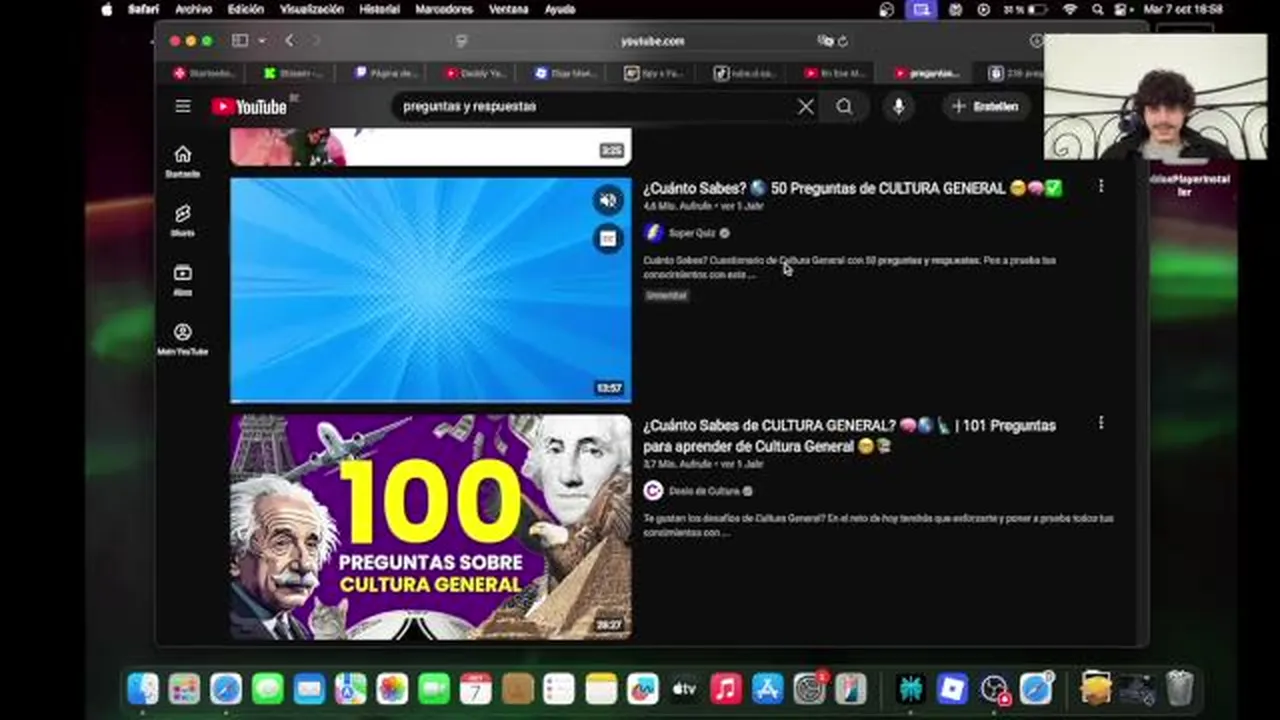Image resolution: width=1280 pixels, height=720 pixels.
Task: Open the Archivo menu
Action: tap(193, 9)
